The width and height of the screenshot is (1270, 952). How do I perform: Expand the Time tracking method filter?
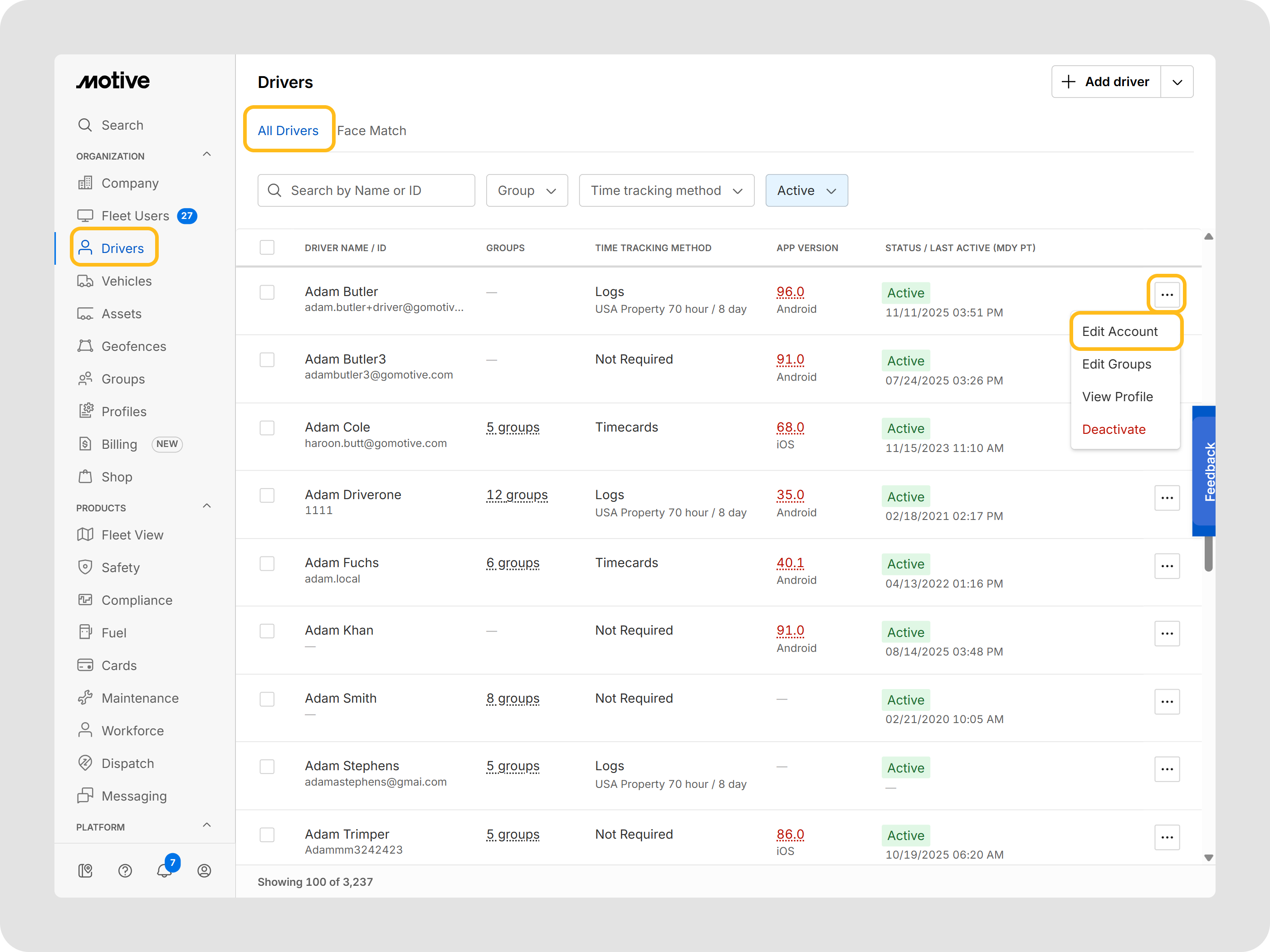coord(666,190)
